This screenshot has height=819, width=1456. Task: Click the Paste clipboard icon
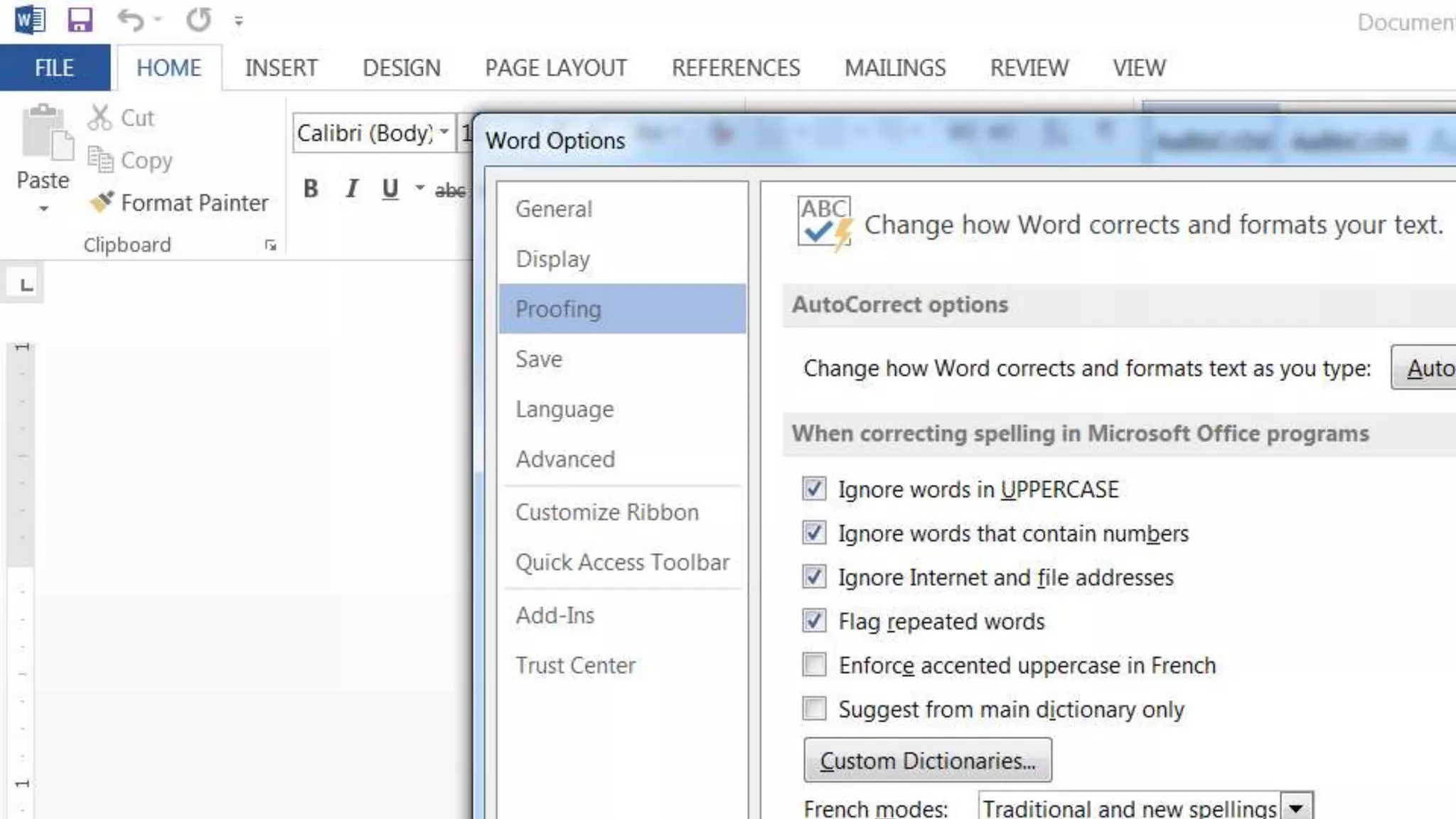pyautogui.click(x=47, y=132)
